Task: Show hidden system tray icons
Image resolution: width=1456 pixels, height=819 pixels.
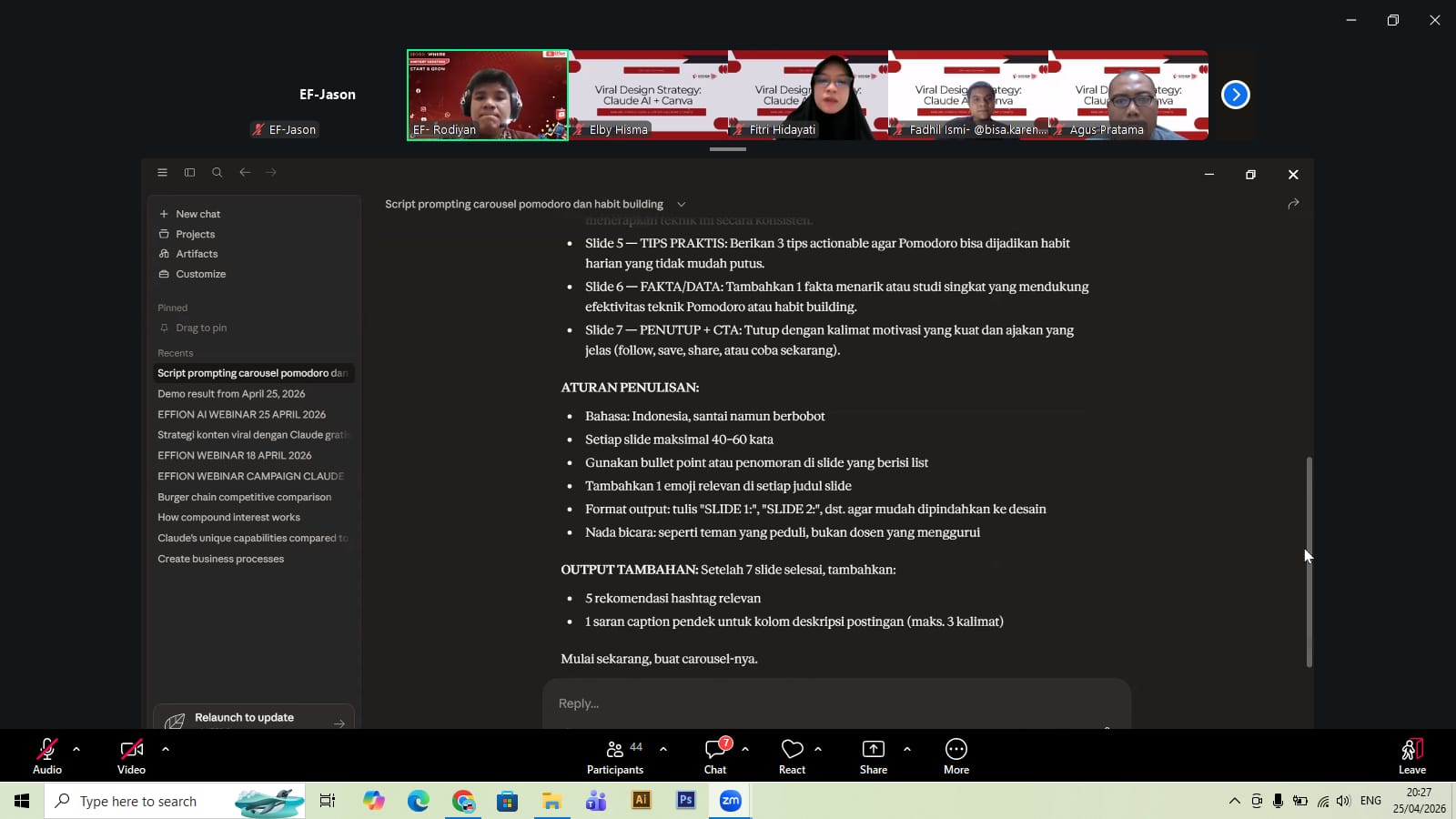Action: point(1235,801)
